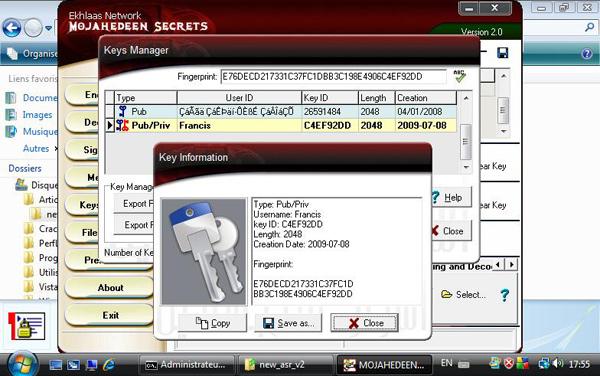The height and width of the screenshot is (376, 600).
Task: Click key list scroll up arrow
Action: (x=466, y=98)
